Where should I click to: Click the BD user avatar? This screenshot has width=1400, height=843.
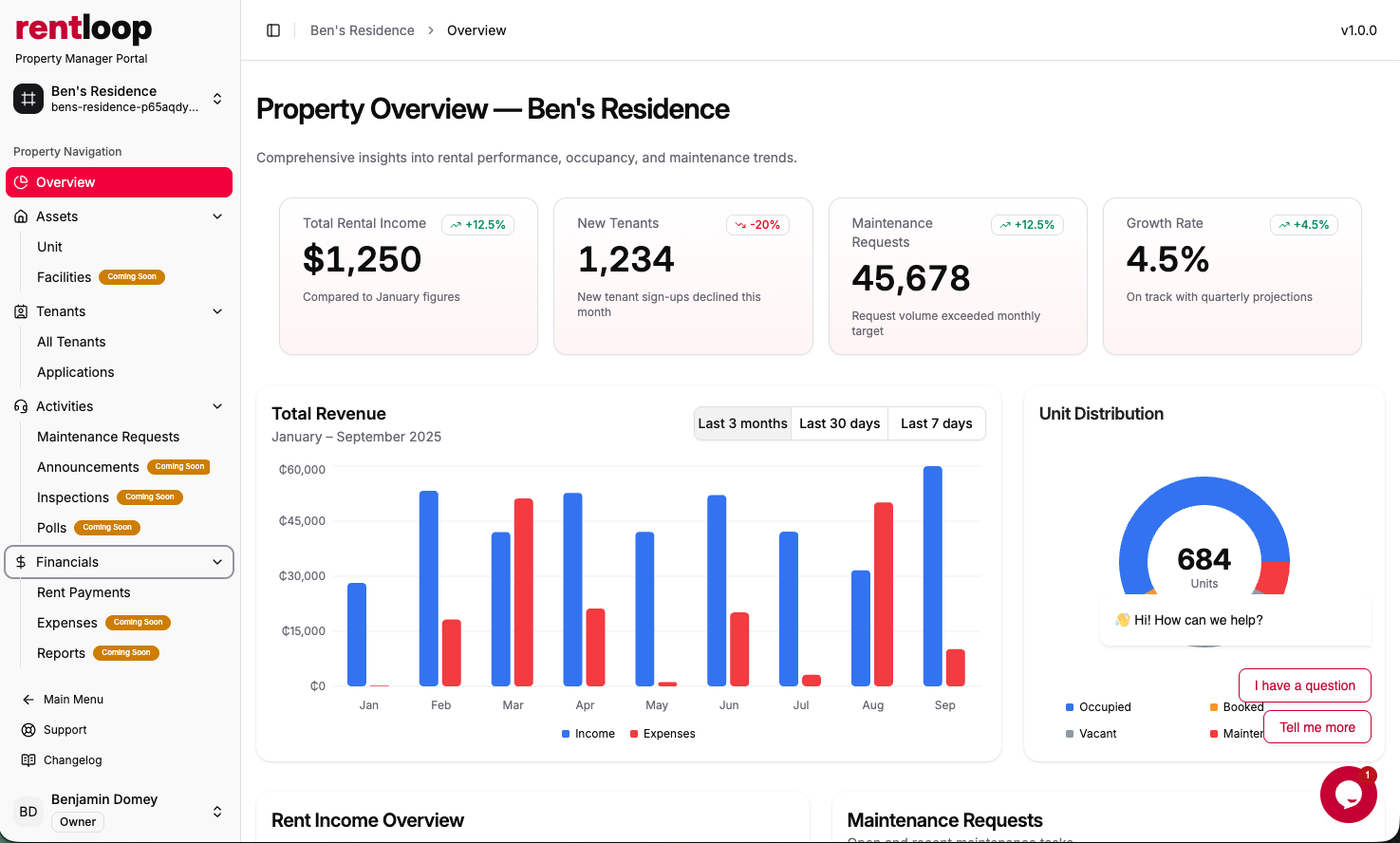(28, 812)
